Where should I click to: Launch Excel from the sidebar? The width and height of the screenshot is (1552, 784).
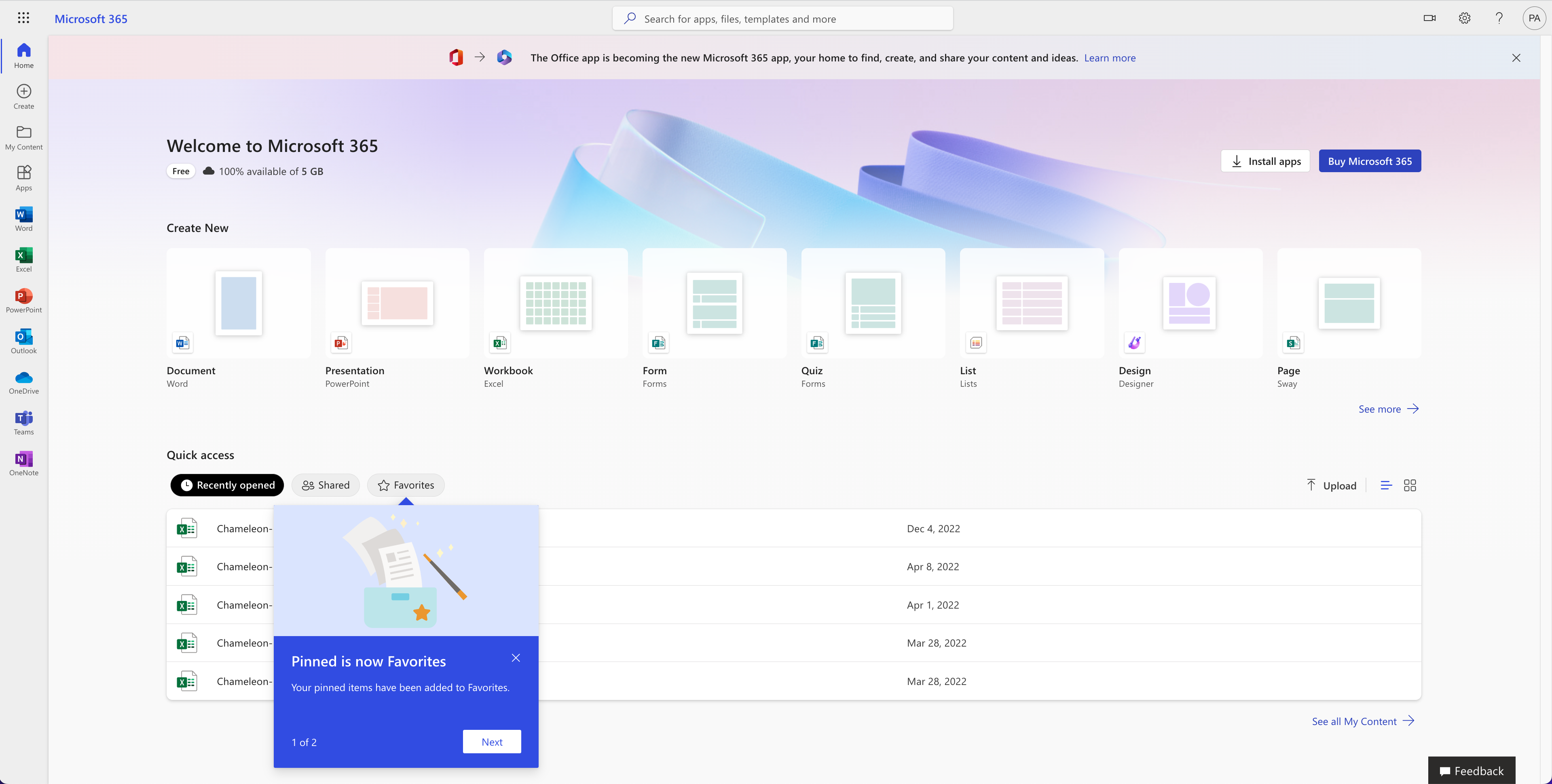23,259
